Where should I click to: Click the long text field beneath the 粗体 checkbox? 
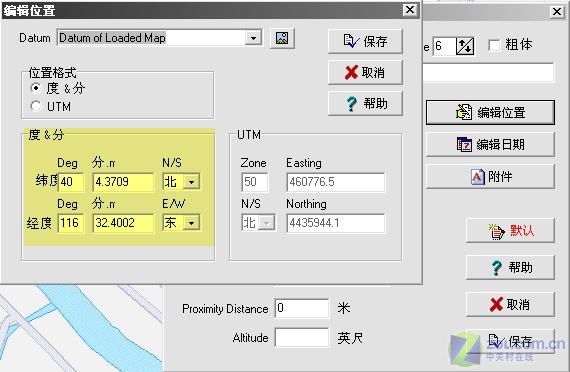[x=488, y=72]
